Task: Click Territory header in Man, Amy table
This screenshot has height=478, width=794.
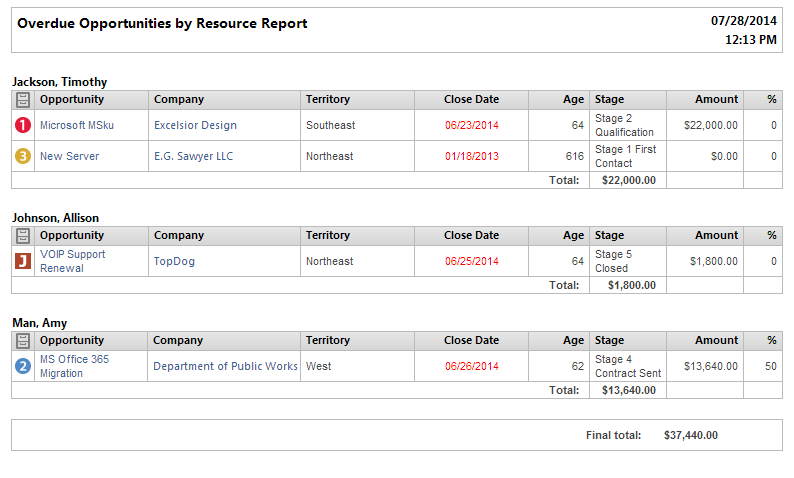Action: tap(328, 340)
